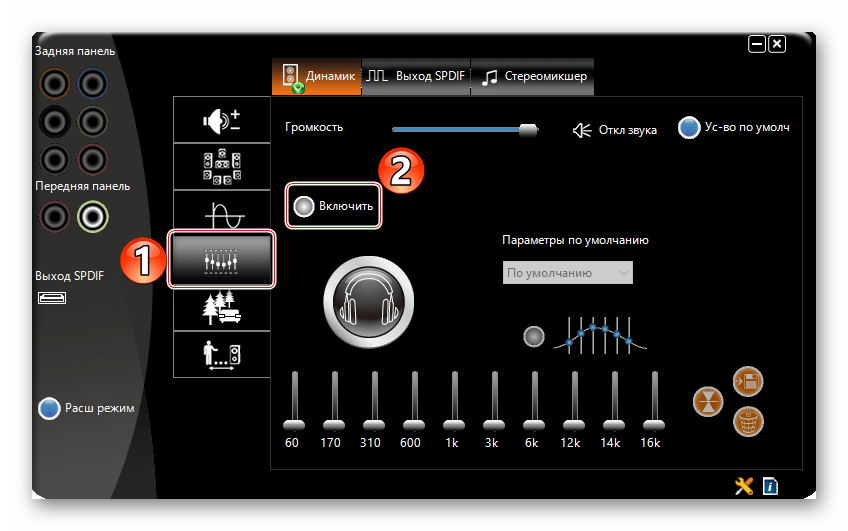Mute sound using Откл звука
The height and width of the screenshot is (531, 848).
tap(614, 130)
